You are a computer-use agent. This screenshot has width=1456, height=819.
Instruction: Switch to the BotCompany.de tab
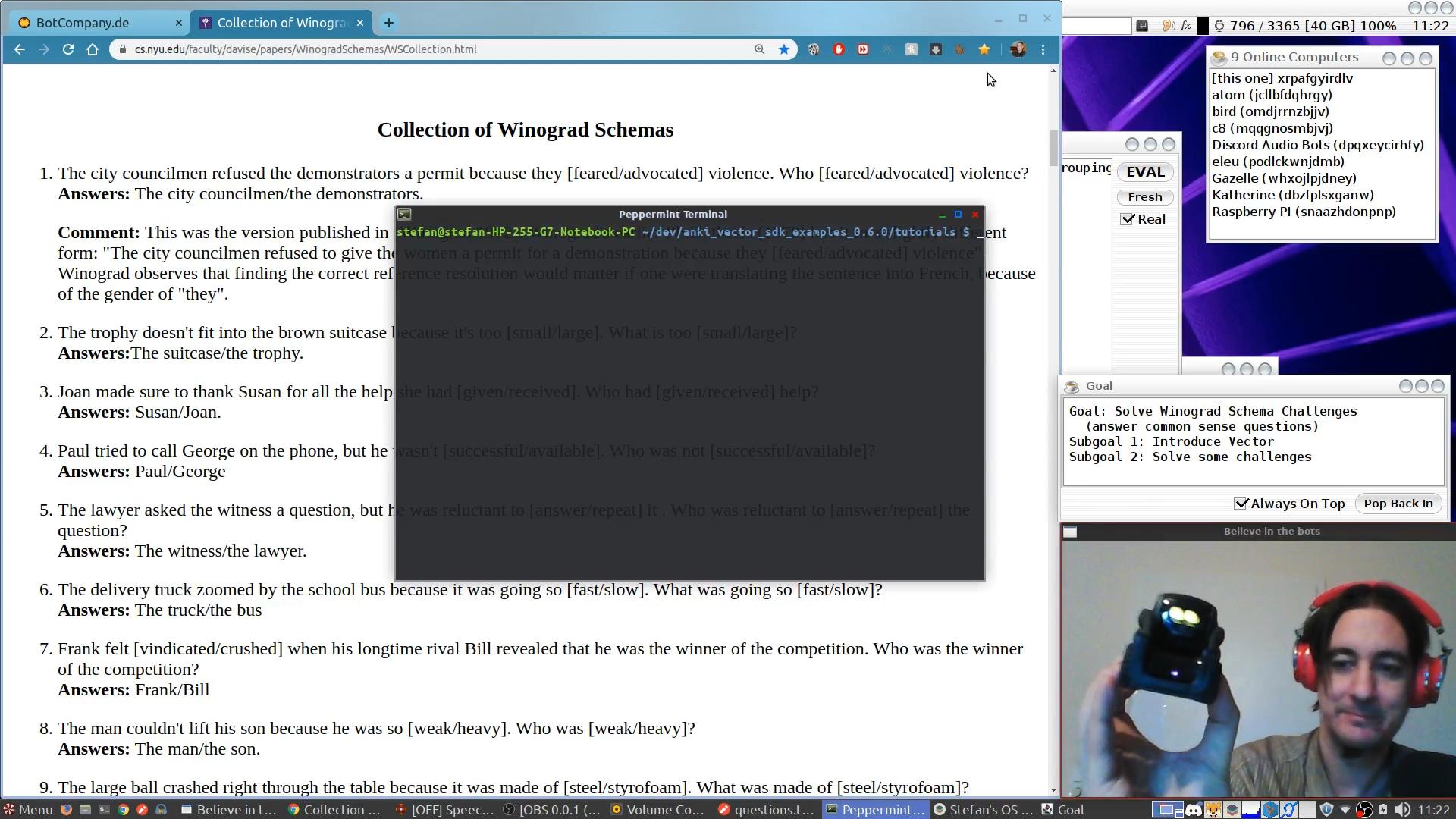click(83, 23)
